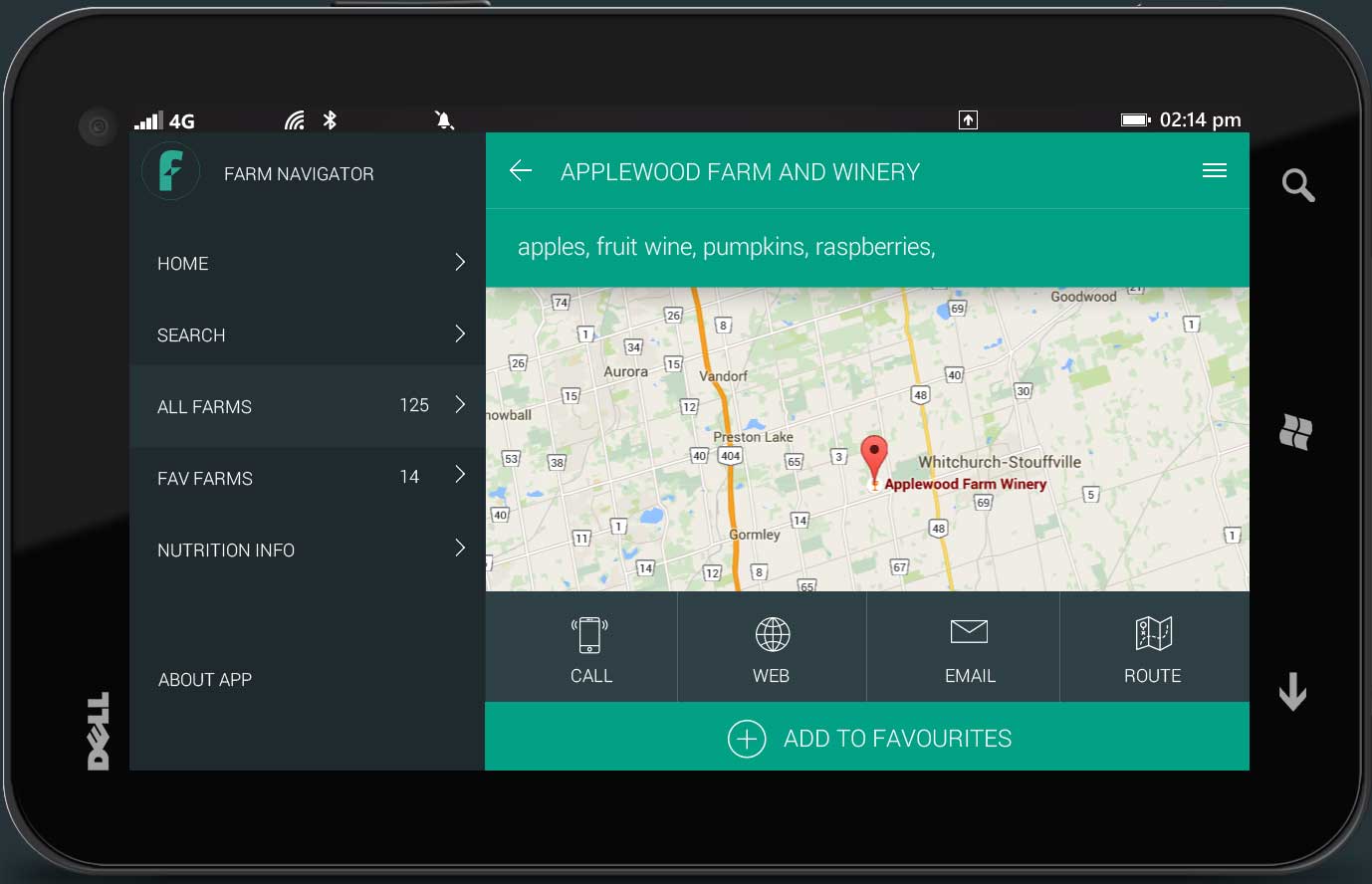This screenshot has height=884, width=1372.
Task: Click the red Applewood Farm map pin
Action: tap(873, 457)
